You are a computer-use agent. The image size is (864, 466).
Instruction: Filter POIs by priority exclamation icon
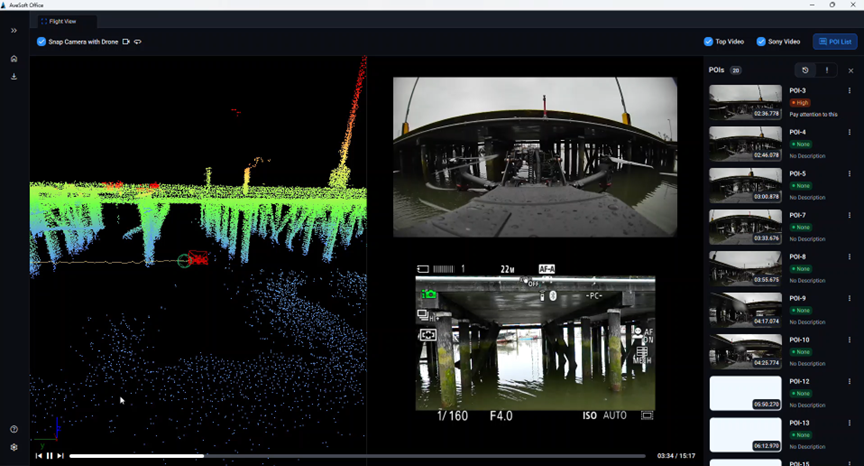(826, 71)
